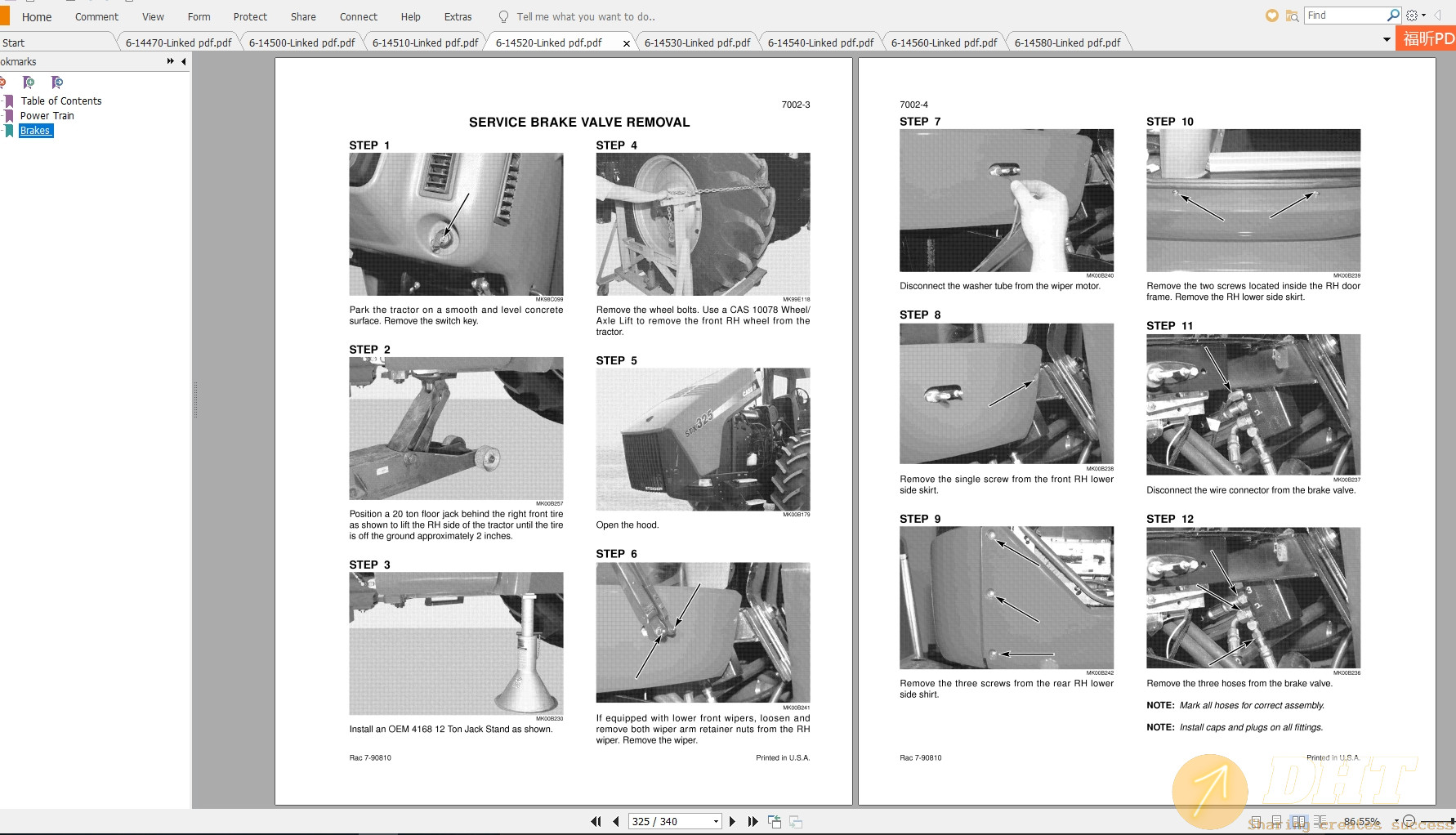Click the Table of Contents bookmark
The image size is (1456, 835).
click(x=61, y=101)
